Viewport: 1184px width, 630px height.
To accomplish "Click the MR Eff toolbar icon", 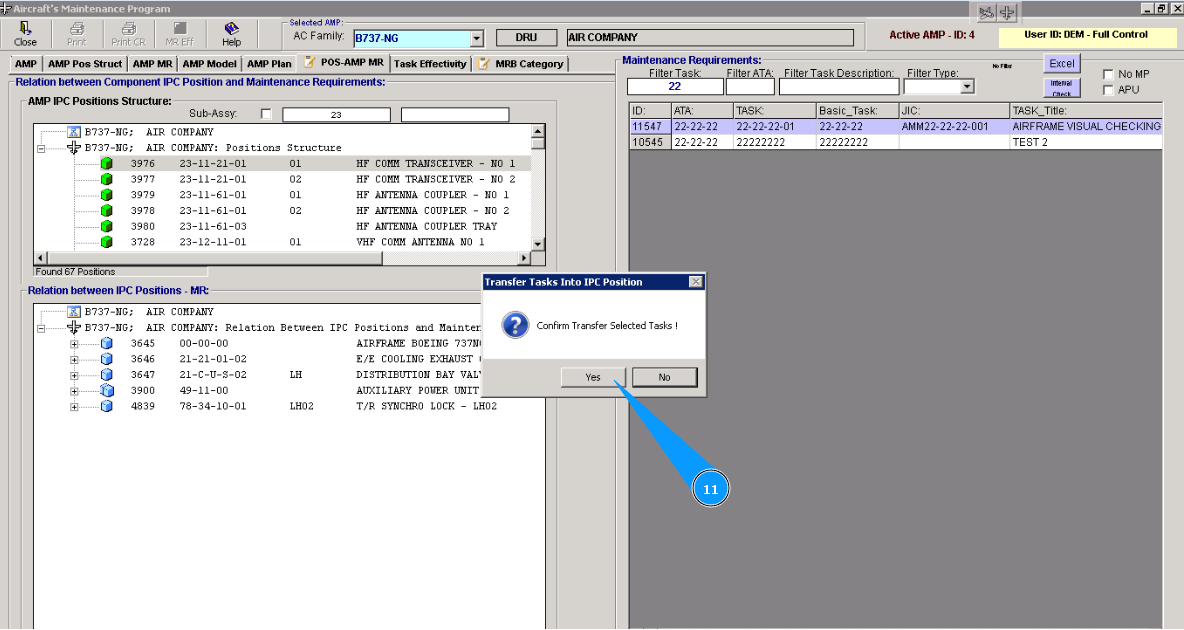I will point(179,34).
